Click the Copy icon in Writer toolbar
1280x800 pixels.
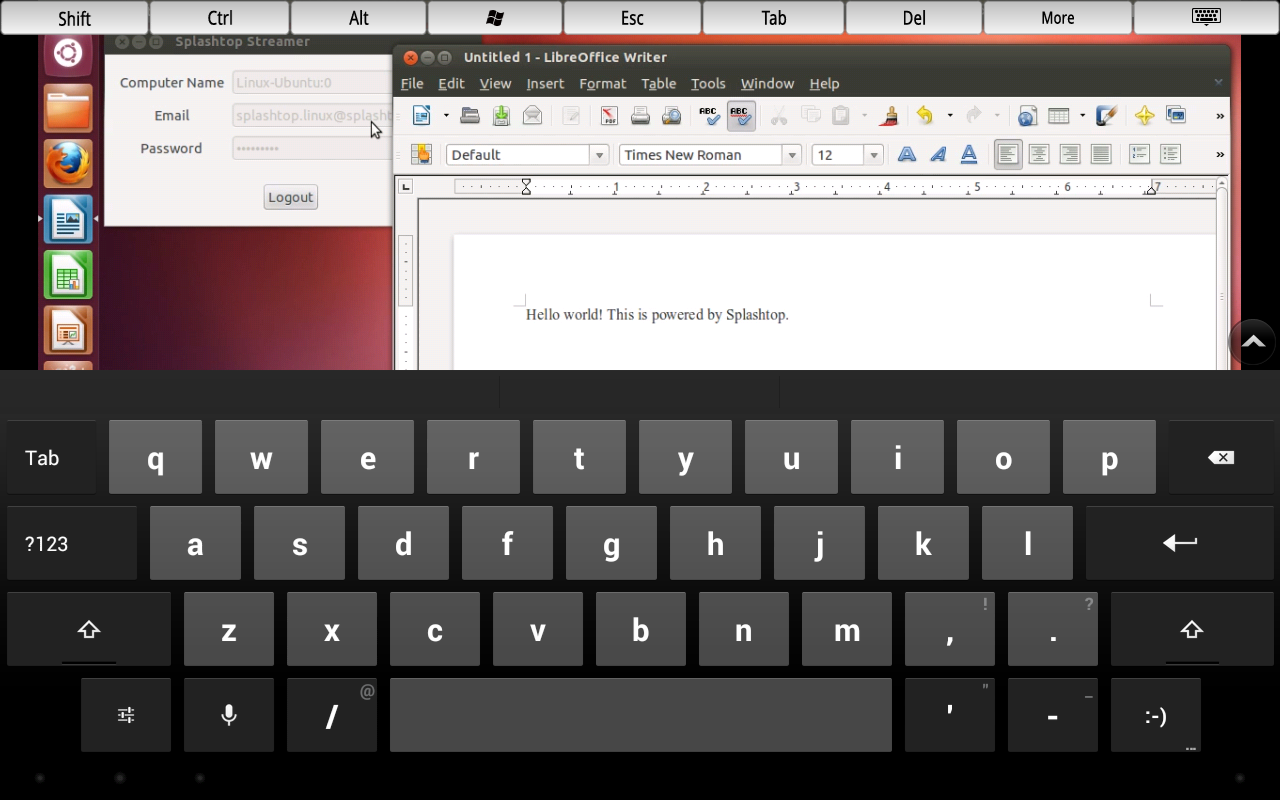[811, 116]
